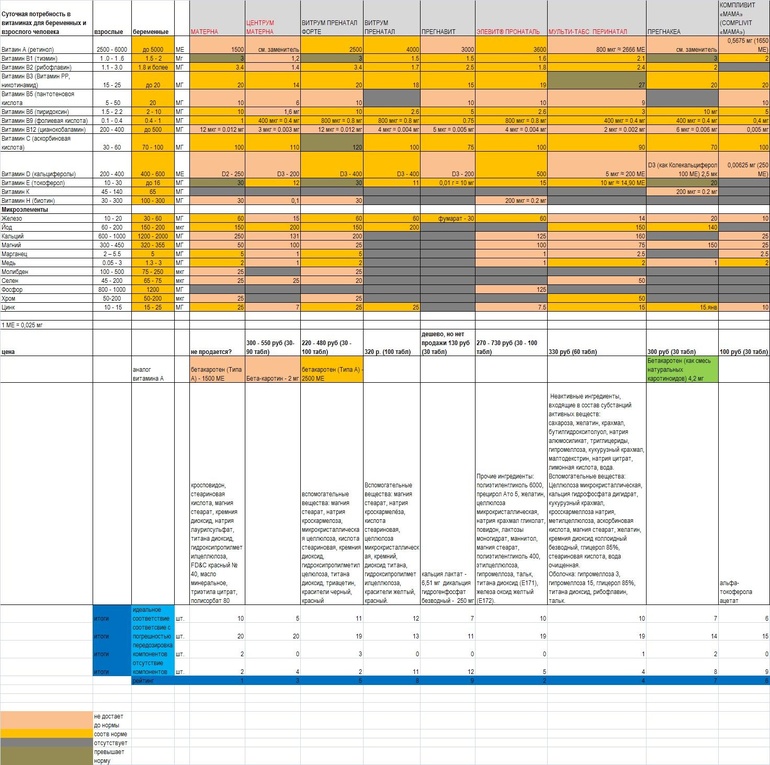This screenshot has height=765, width=770.
Task: Click the 'Витамин H (биотин)' row label
Action: 46,200
